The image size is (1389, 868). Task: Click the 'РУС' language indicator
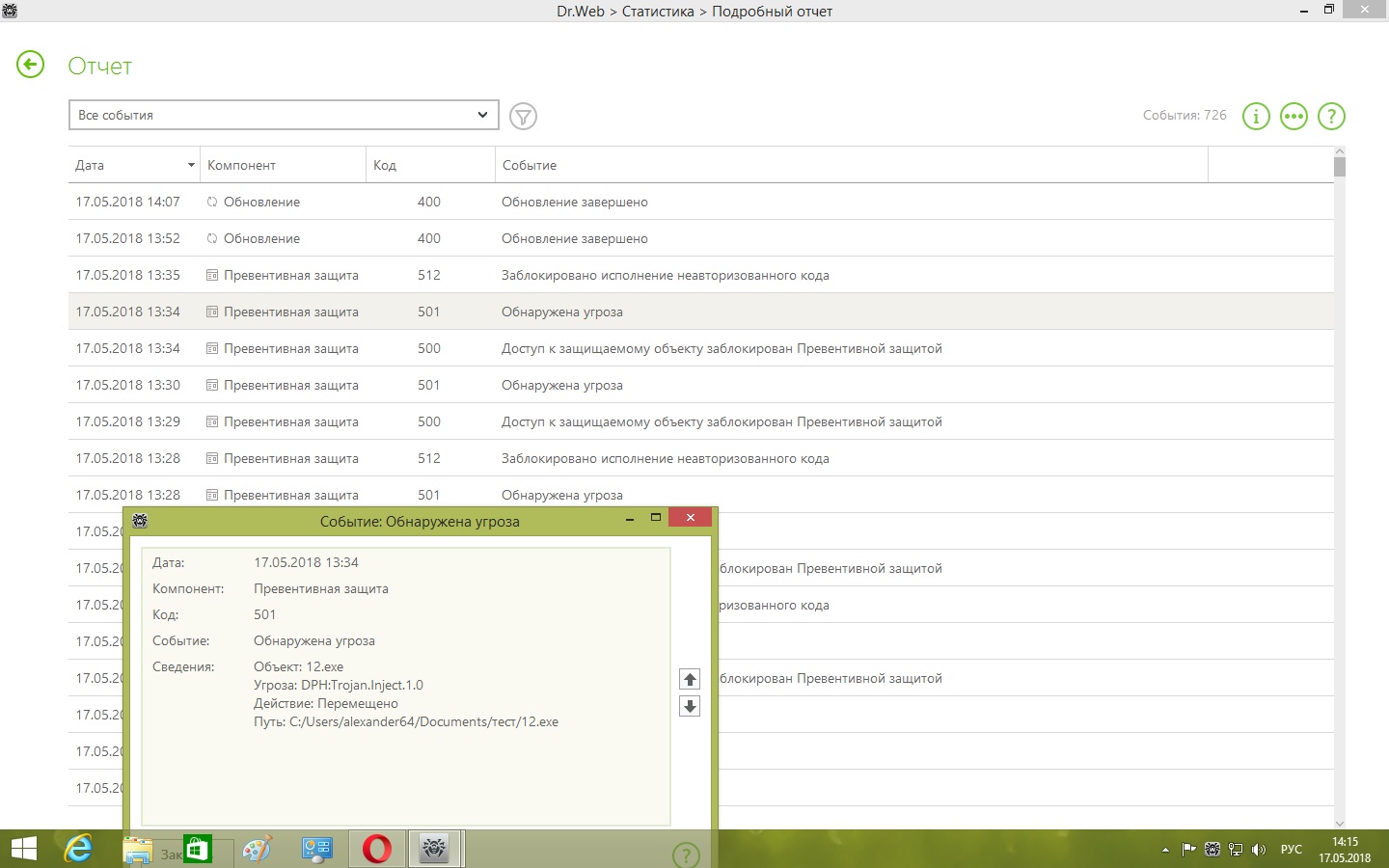coord(1291,850)
